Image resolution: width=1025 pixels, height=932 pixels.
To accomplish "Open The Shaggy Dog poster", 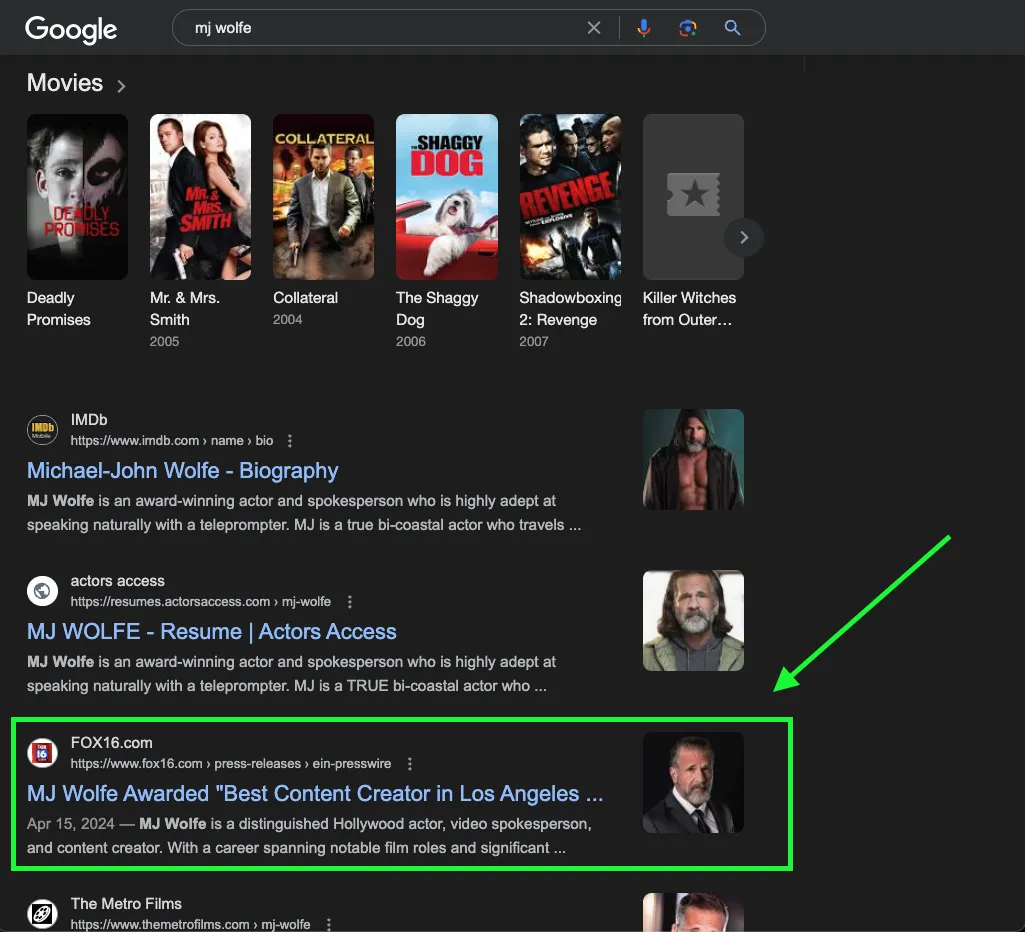I will 446,197.
